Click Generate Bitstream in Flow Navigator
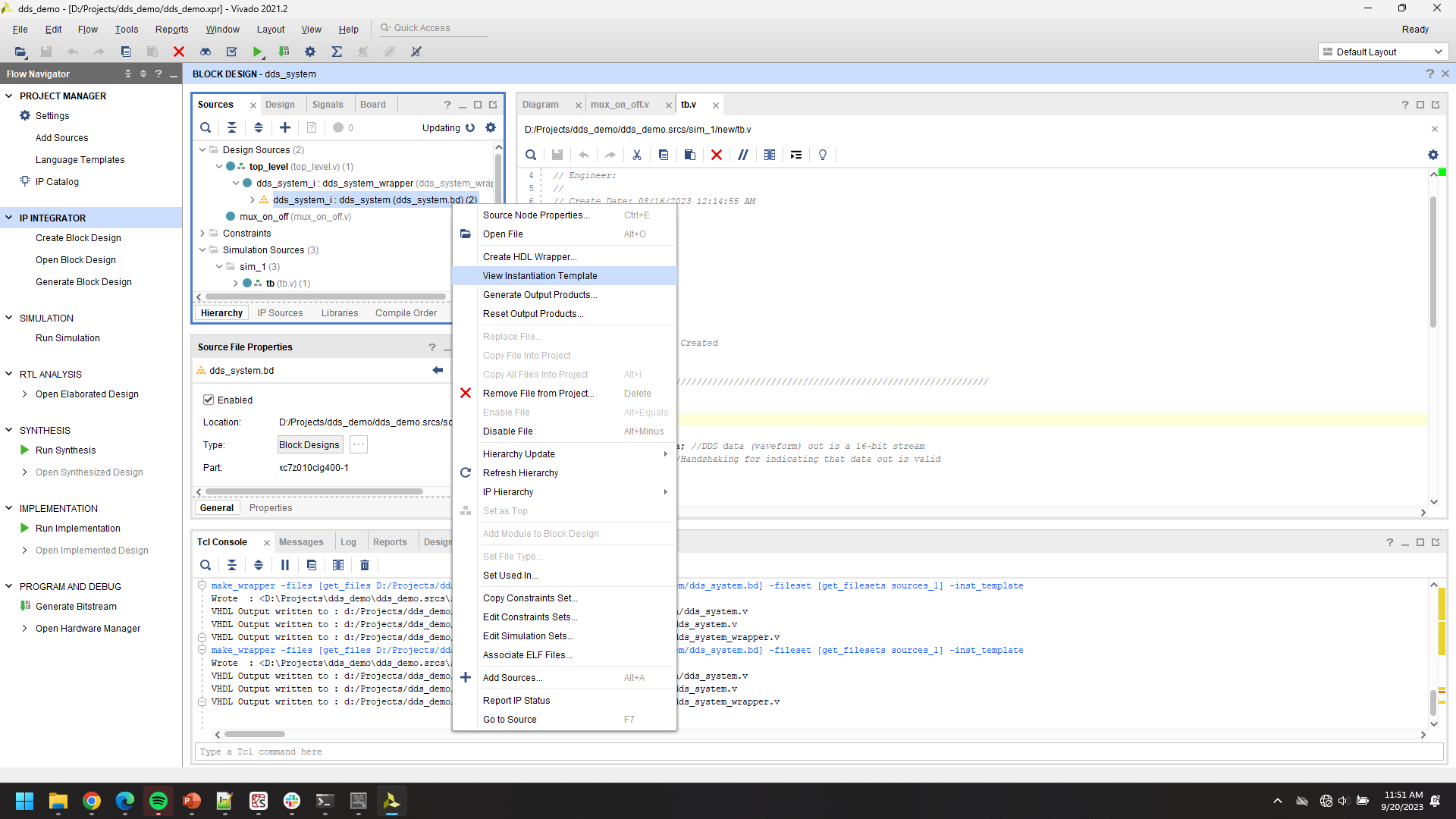 [76, 607]
